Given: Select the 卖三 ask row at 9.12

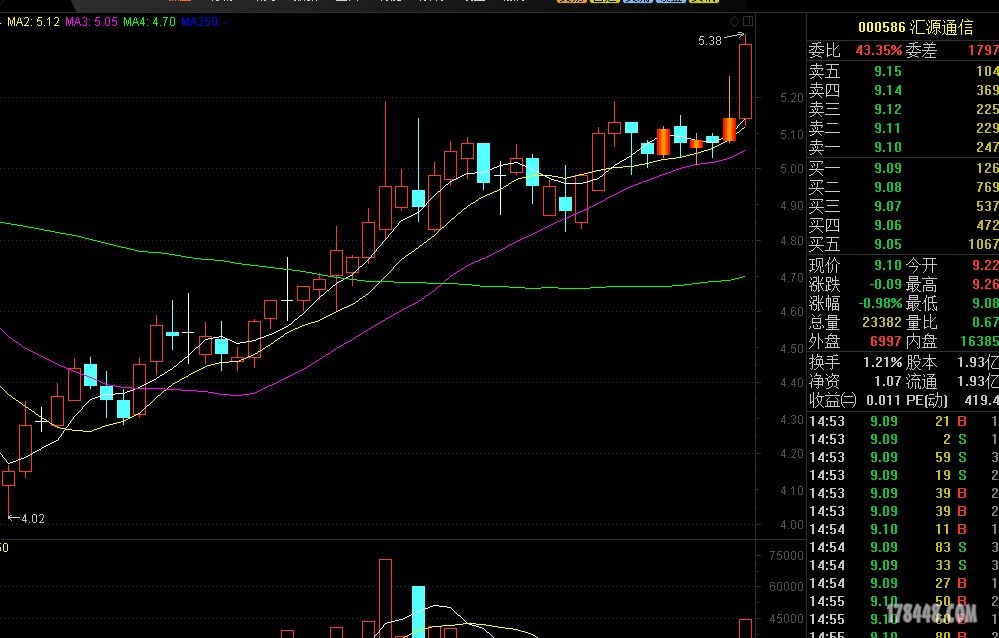Looking at the screenshot, I should (x=903, y=110).
